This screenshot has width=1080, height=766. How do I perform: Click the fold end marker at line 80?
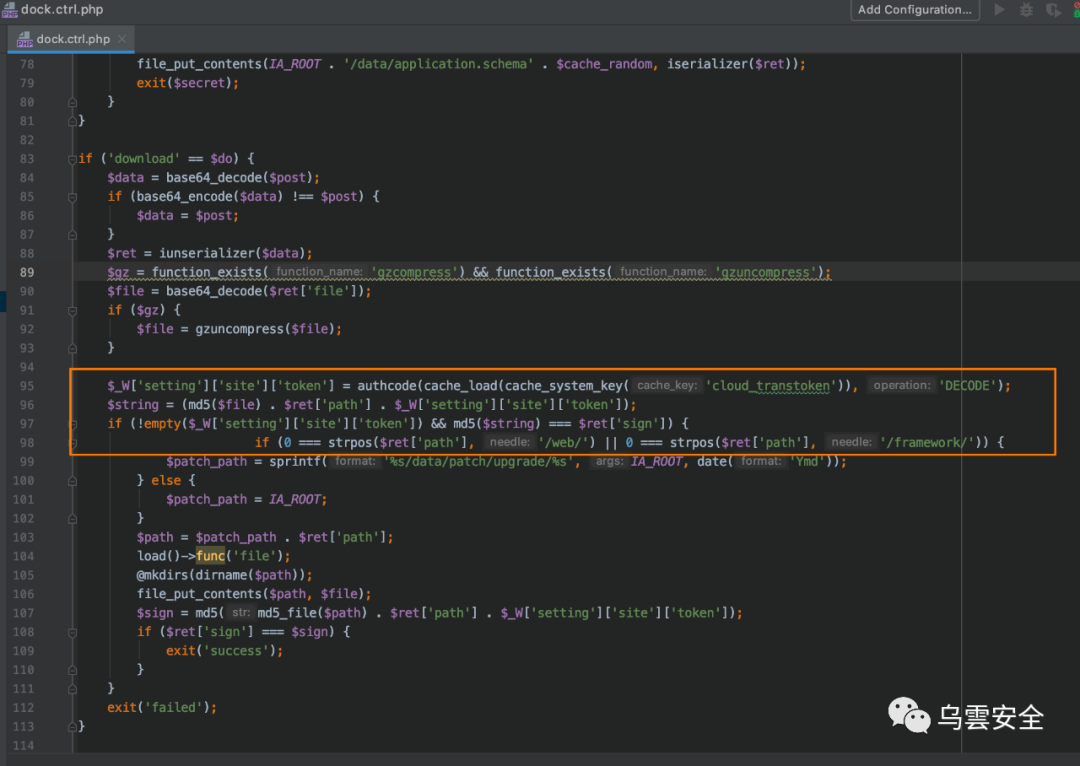[x=72, y=102]
